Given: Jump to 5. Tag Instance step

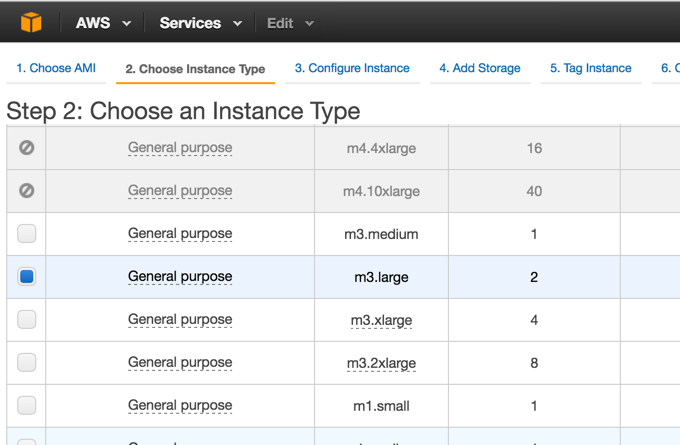Looking at the screenshot, I should 591,68.
